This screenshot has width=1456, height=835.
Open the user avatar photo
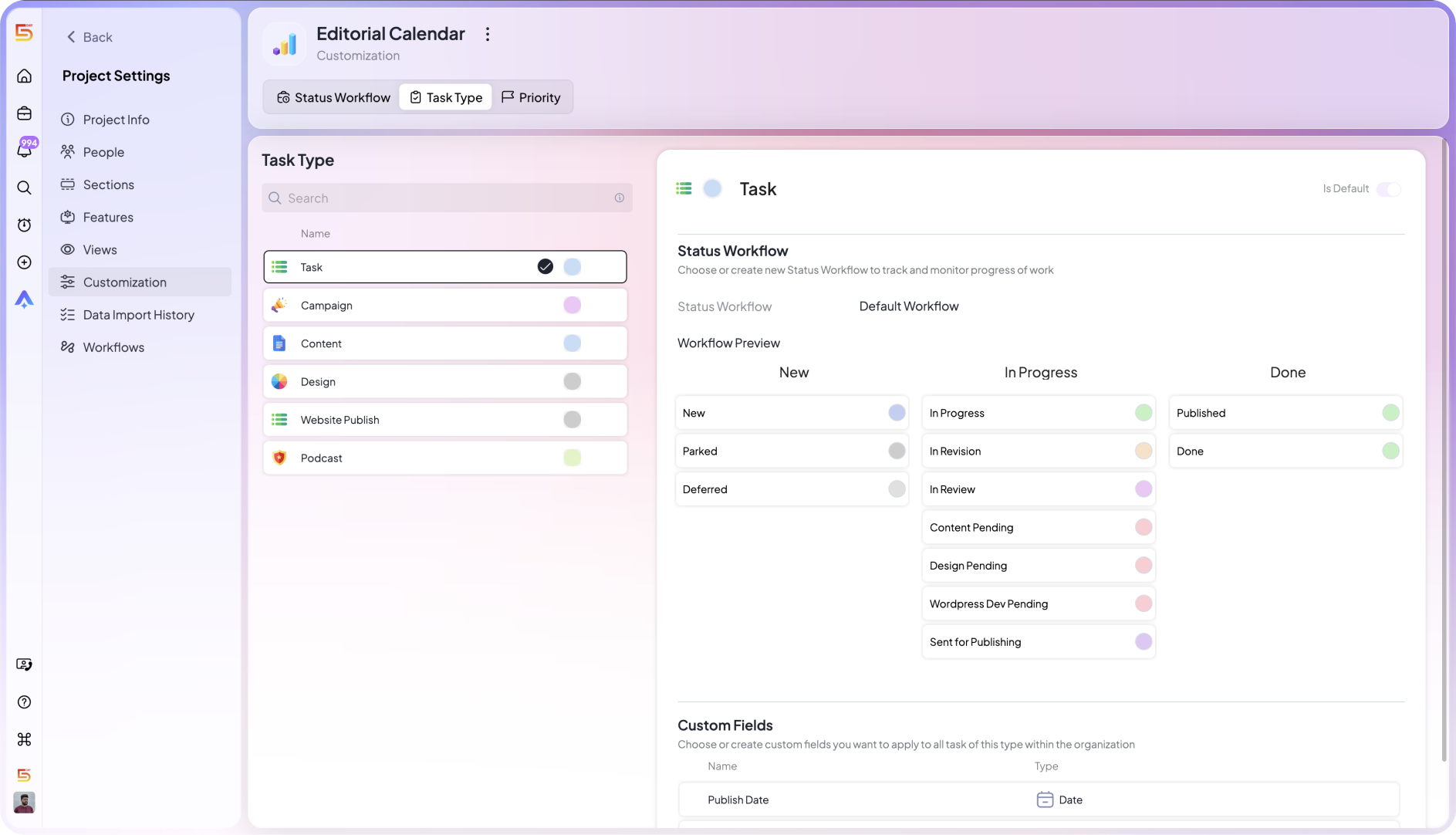point(24,803)
